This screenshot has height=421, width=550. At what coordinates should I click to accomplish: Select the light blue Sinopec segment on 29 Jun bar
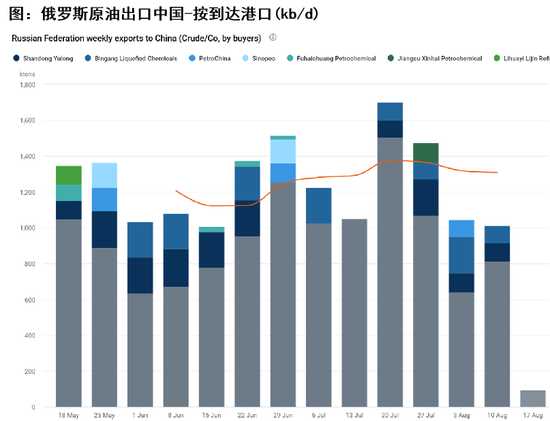pyautogui.click(x=283, y=152)
